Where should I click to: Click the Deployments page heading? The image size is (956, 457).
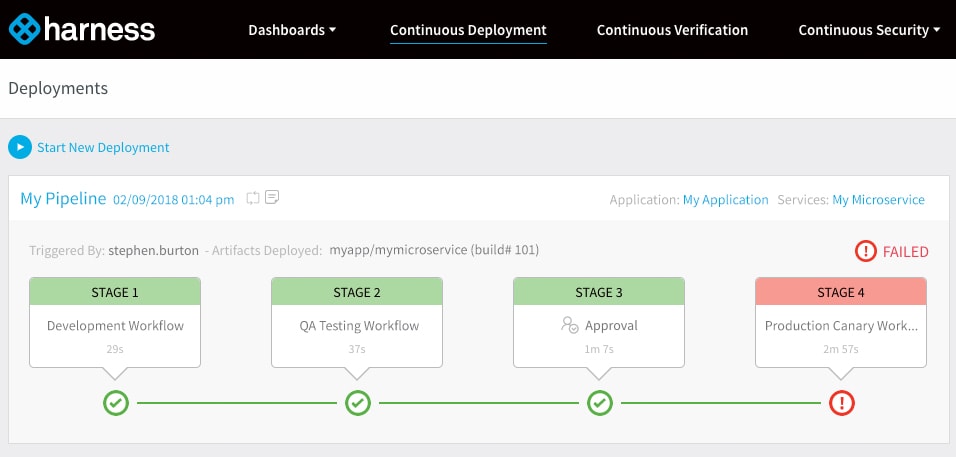pyautogui.click(x=58, y=88)
